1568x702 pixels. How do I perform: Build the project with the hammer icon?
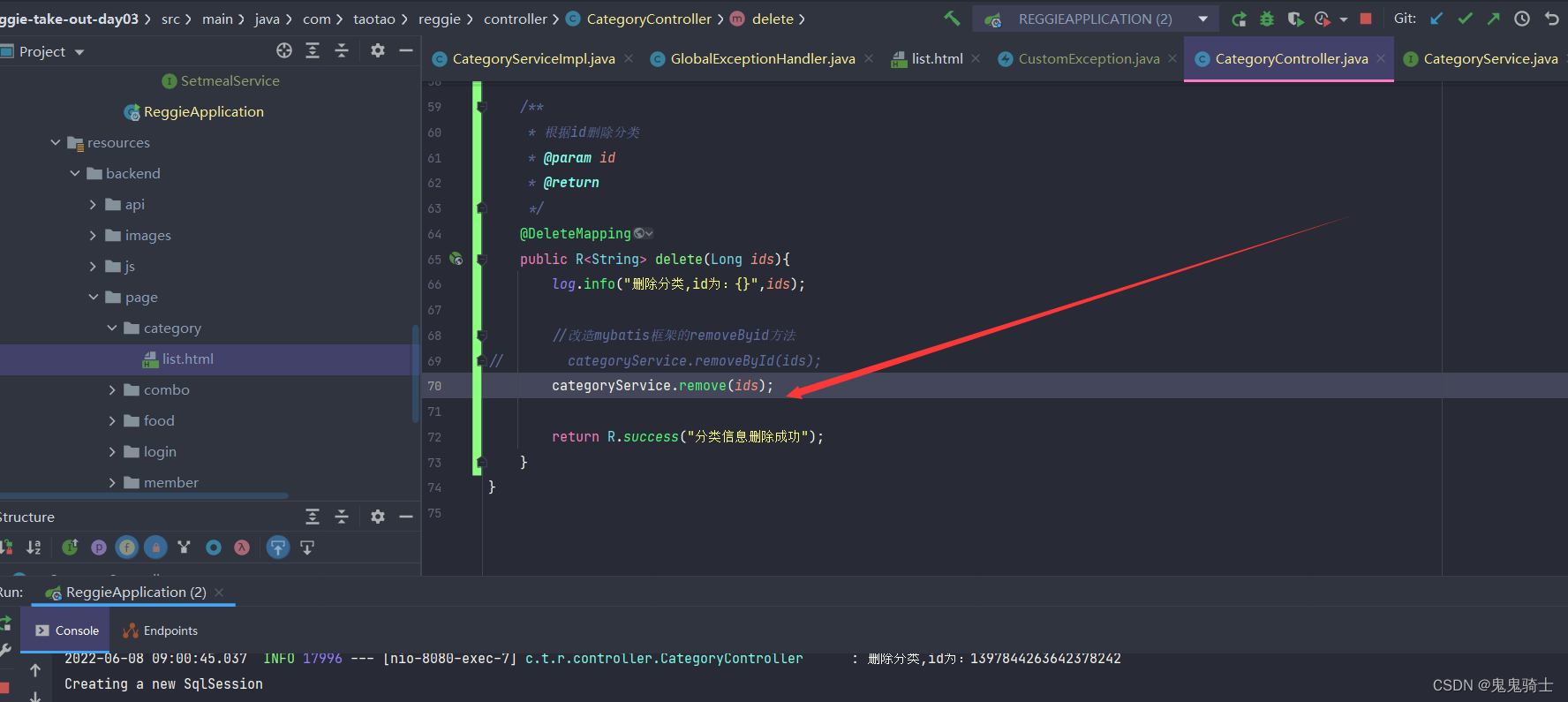(x=952, y=19)
